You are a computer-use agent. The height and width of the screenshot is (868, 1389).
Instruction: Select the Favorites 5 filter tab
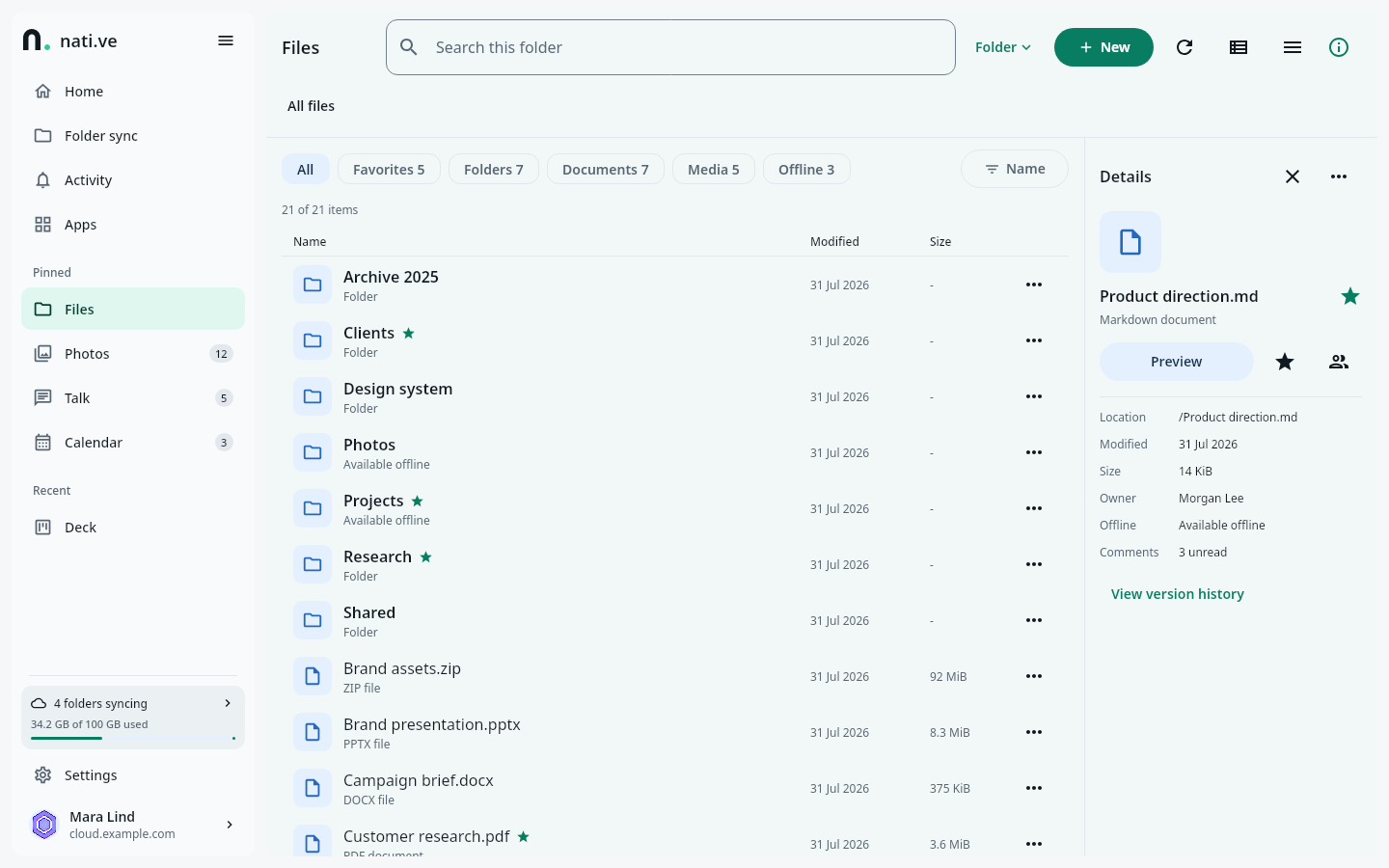pyautogui.click(x=389, y=170)
